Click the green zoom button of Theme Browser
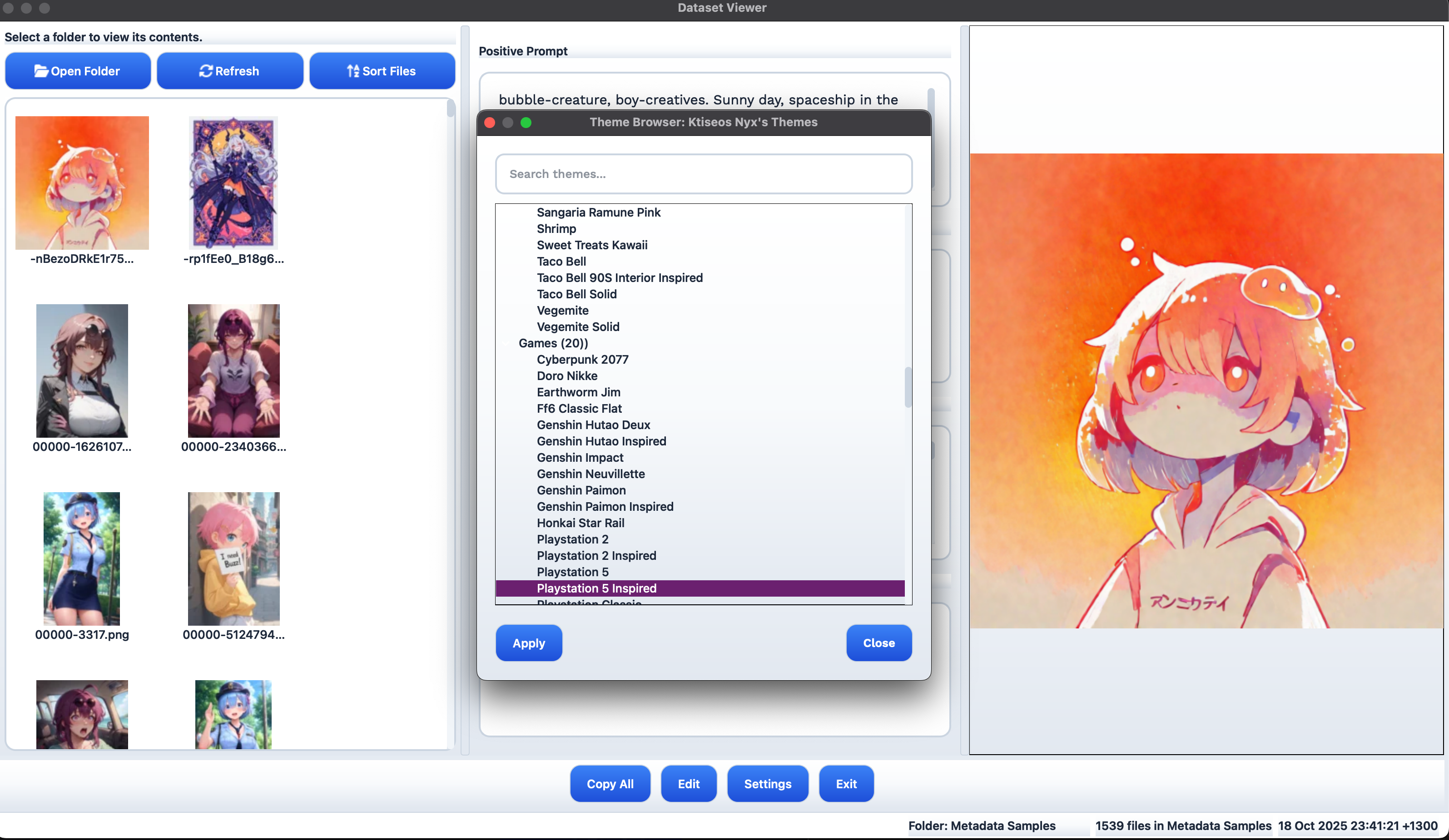 526,123
